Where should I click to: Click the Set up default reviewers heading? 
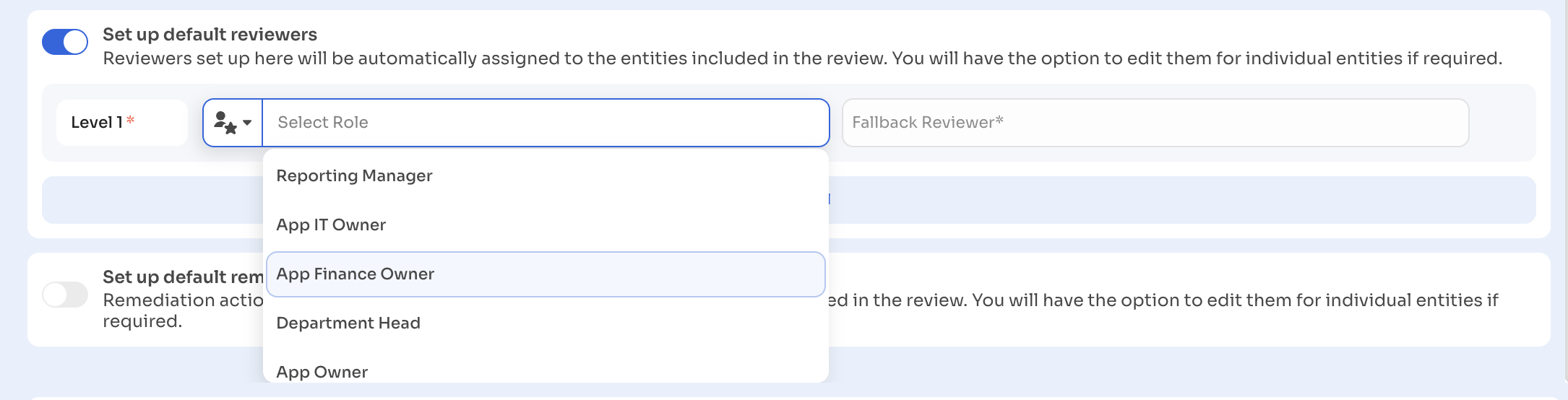[210, 35]
